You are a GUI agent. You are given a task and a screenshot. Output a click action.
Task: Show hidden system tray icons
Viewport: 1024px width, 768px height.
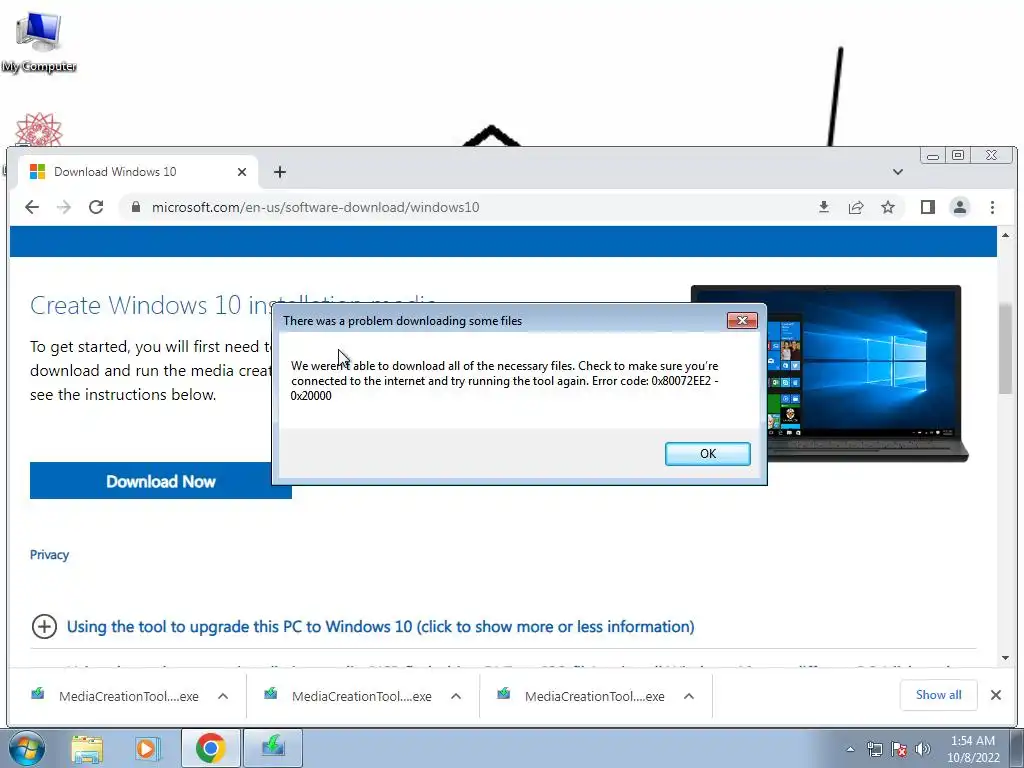click(850, 750)
